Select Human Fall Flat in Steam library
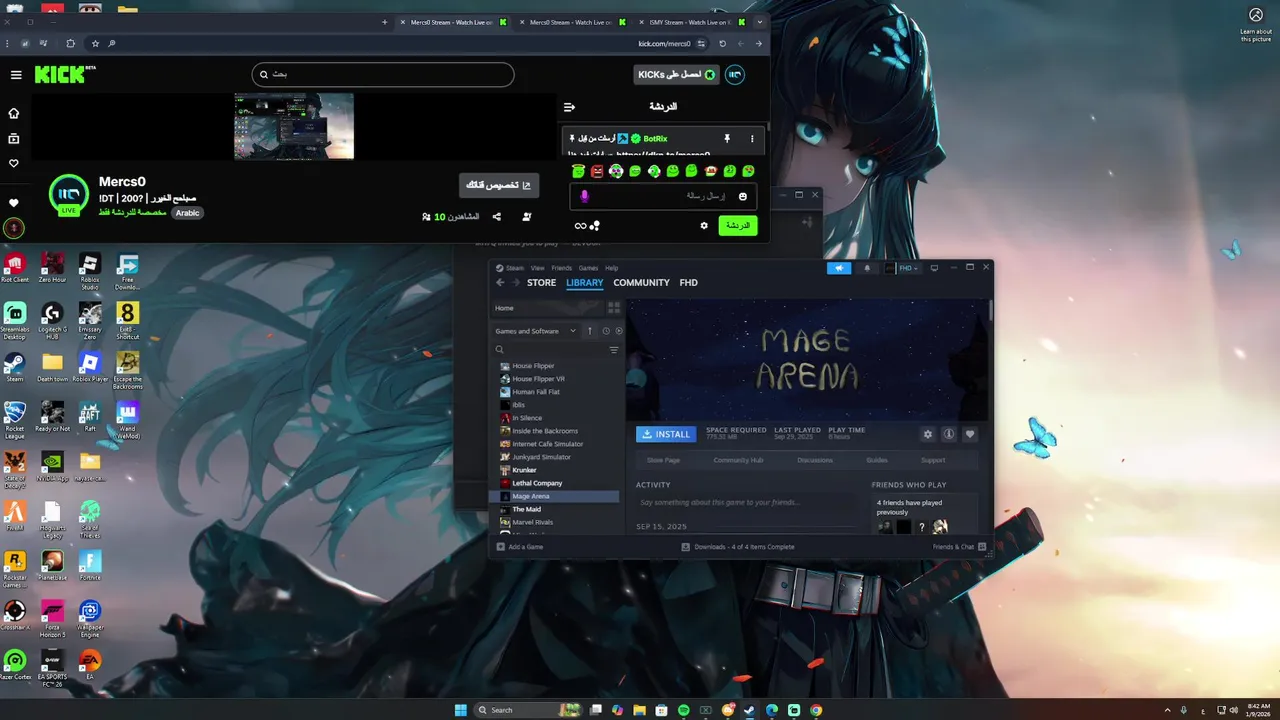The height and width of the screenshot is (720, 1280). [536, 392]
